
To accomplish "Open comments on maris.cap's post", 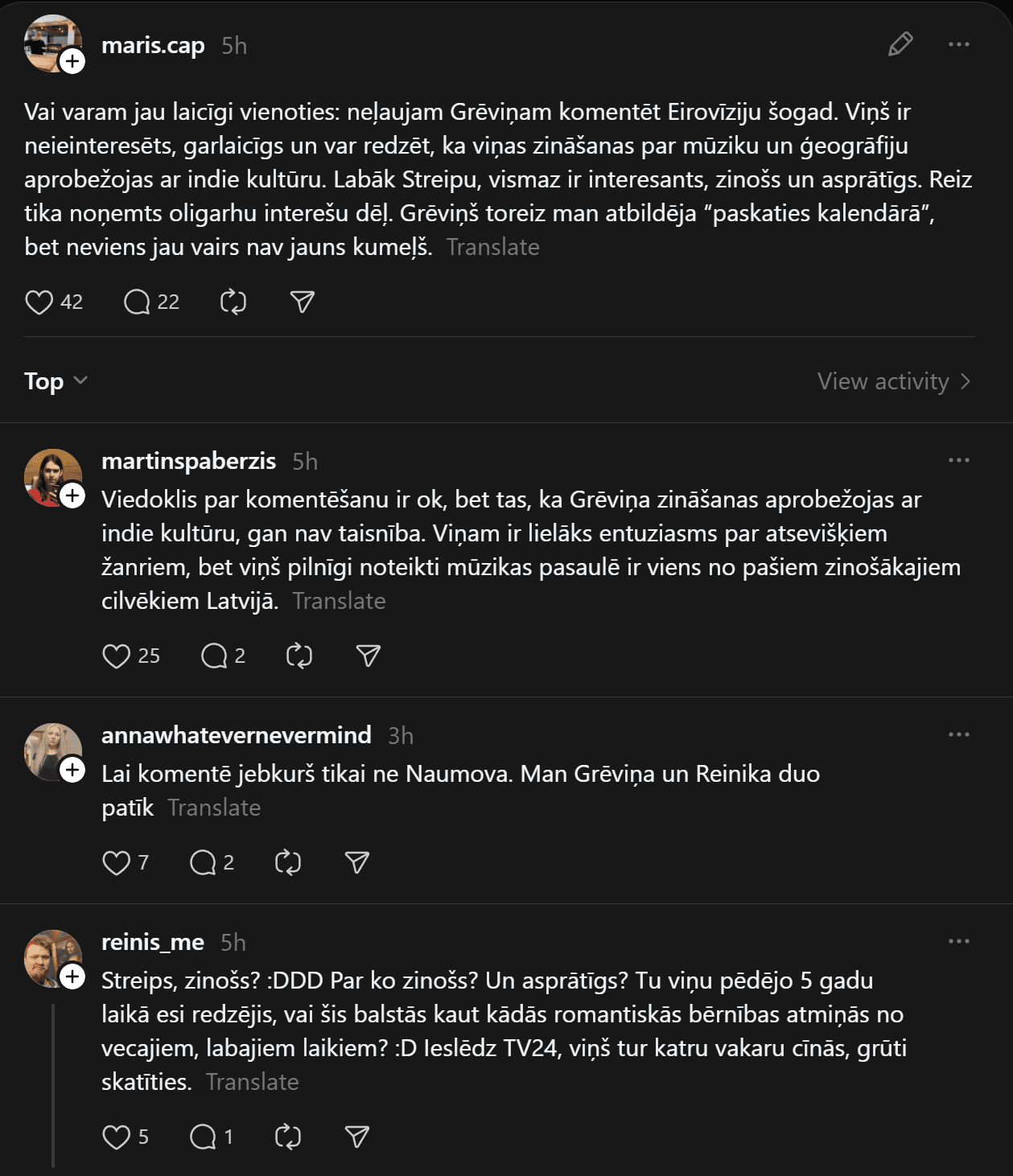I will (138, 302).
